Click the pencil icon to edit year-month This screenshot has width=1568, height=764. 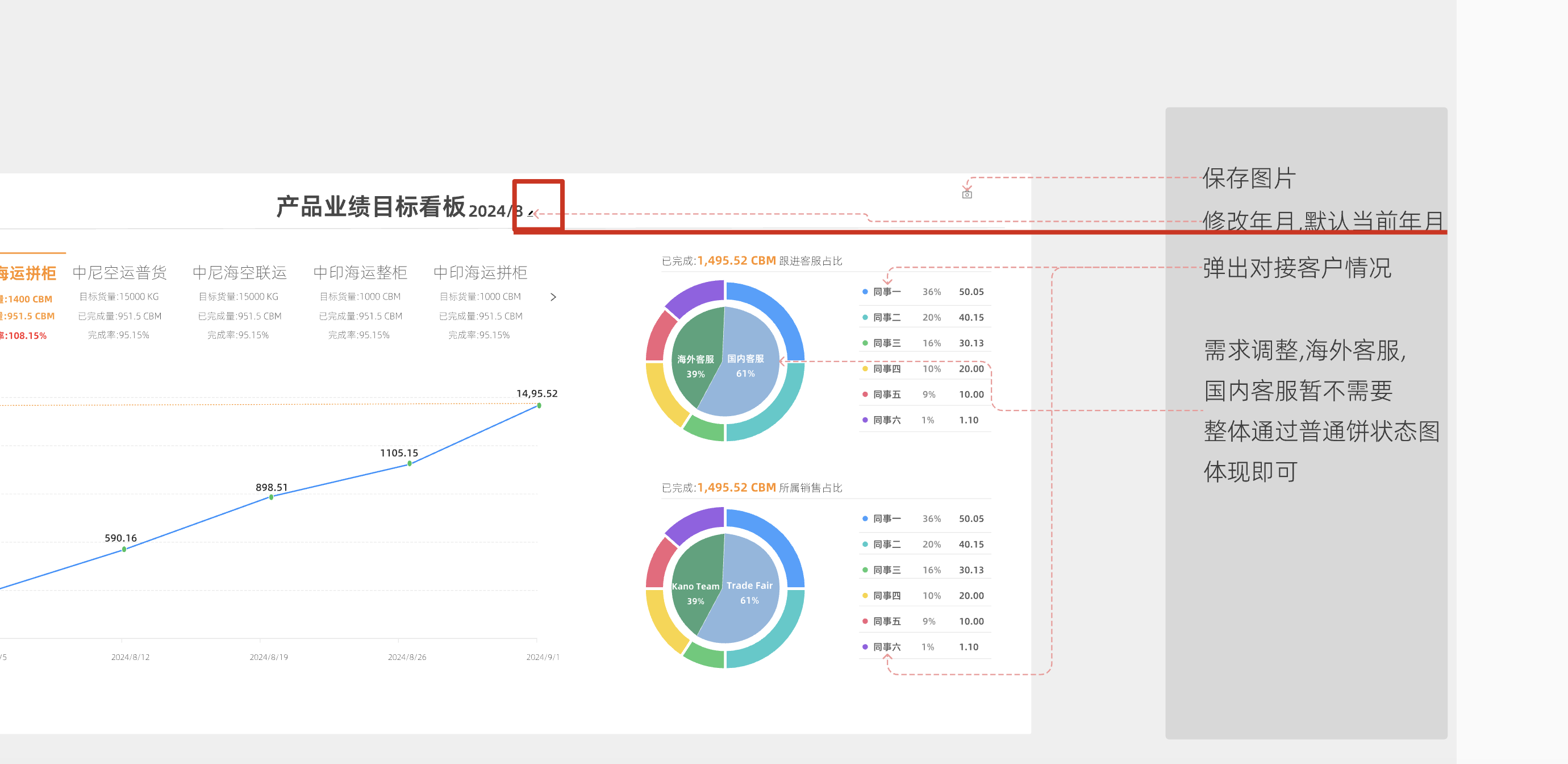[x=530, y=213]
